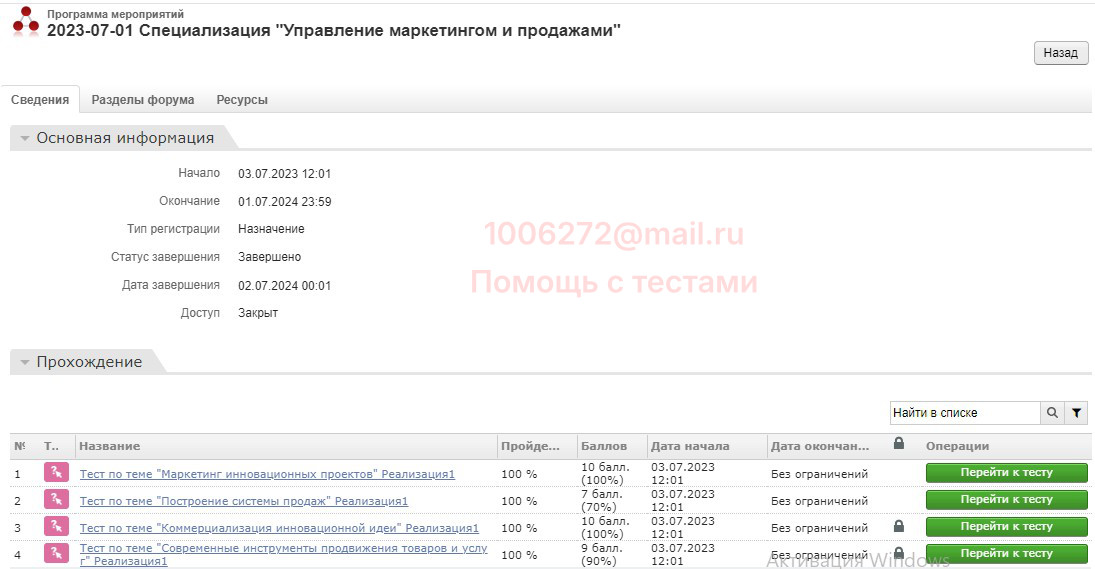Switch to the "Разделы форума" tab
The height and width of the screenshot is (569, 1095).
click(x=142, y=100)
